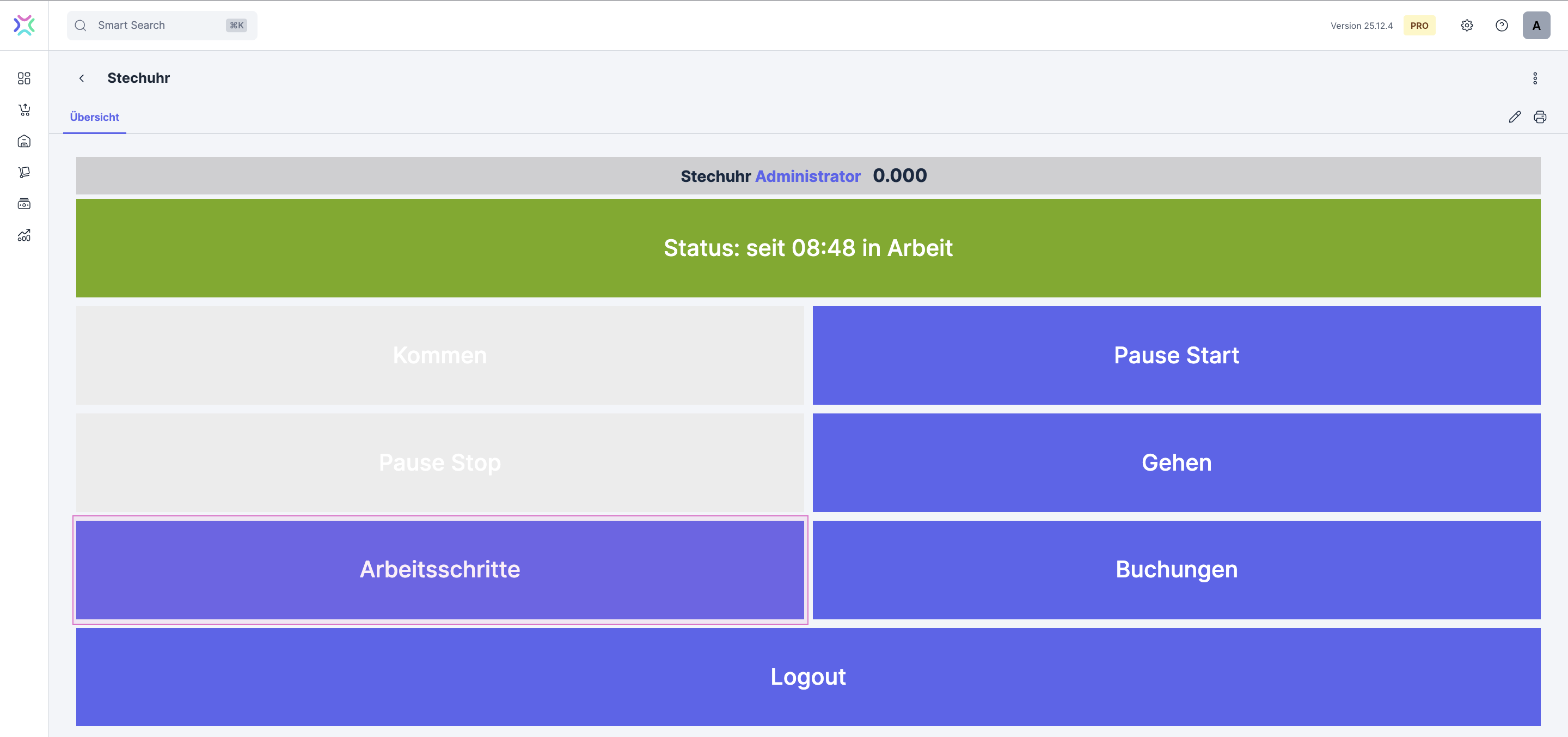Open the shopping cart sales icon
The image size is (1568, 737).
[24, 110]
